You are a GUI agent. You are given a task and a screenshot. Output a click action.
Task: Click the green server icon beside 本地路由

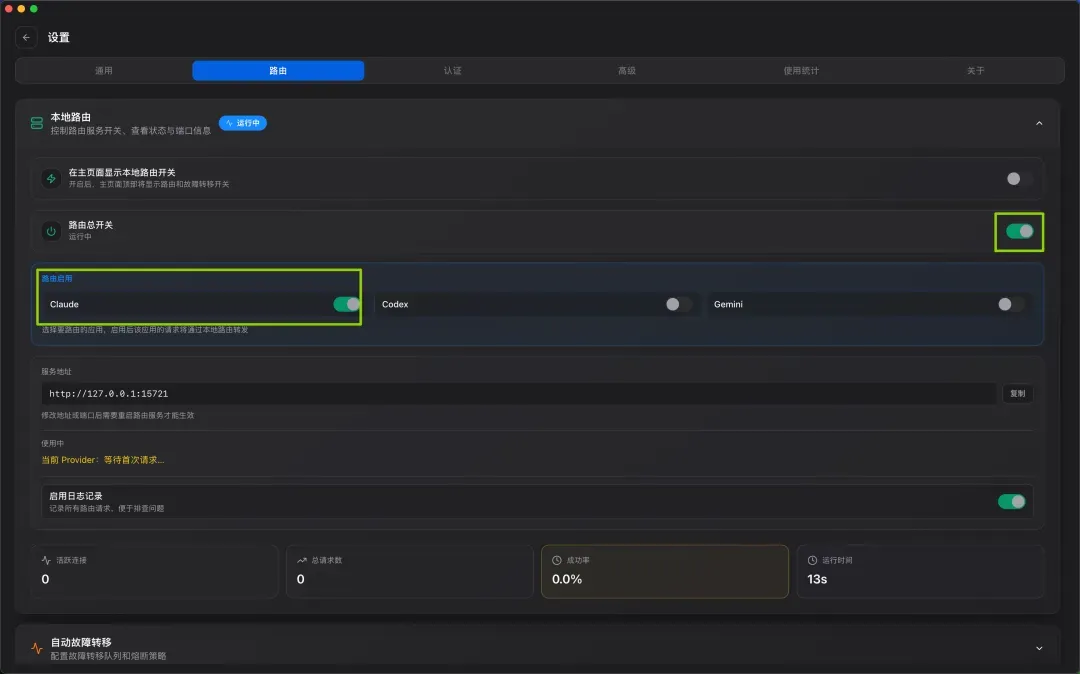37,123
